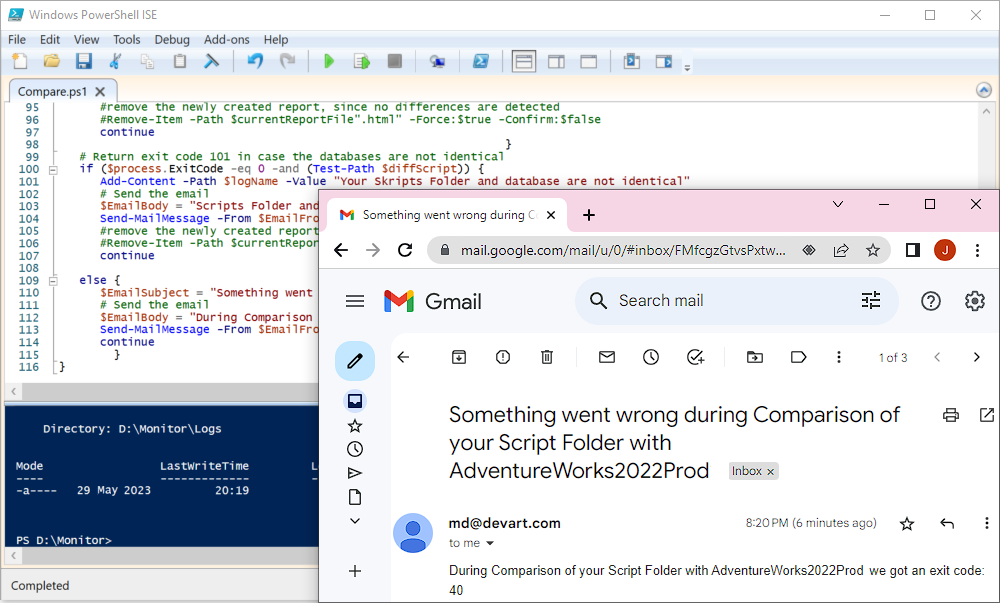This screenshot has height=603, width=1000.
Task: Archive this email
Action: coord(459,357)
